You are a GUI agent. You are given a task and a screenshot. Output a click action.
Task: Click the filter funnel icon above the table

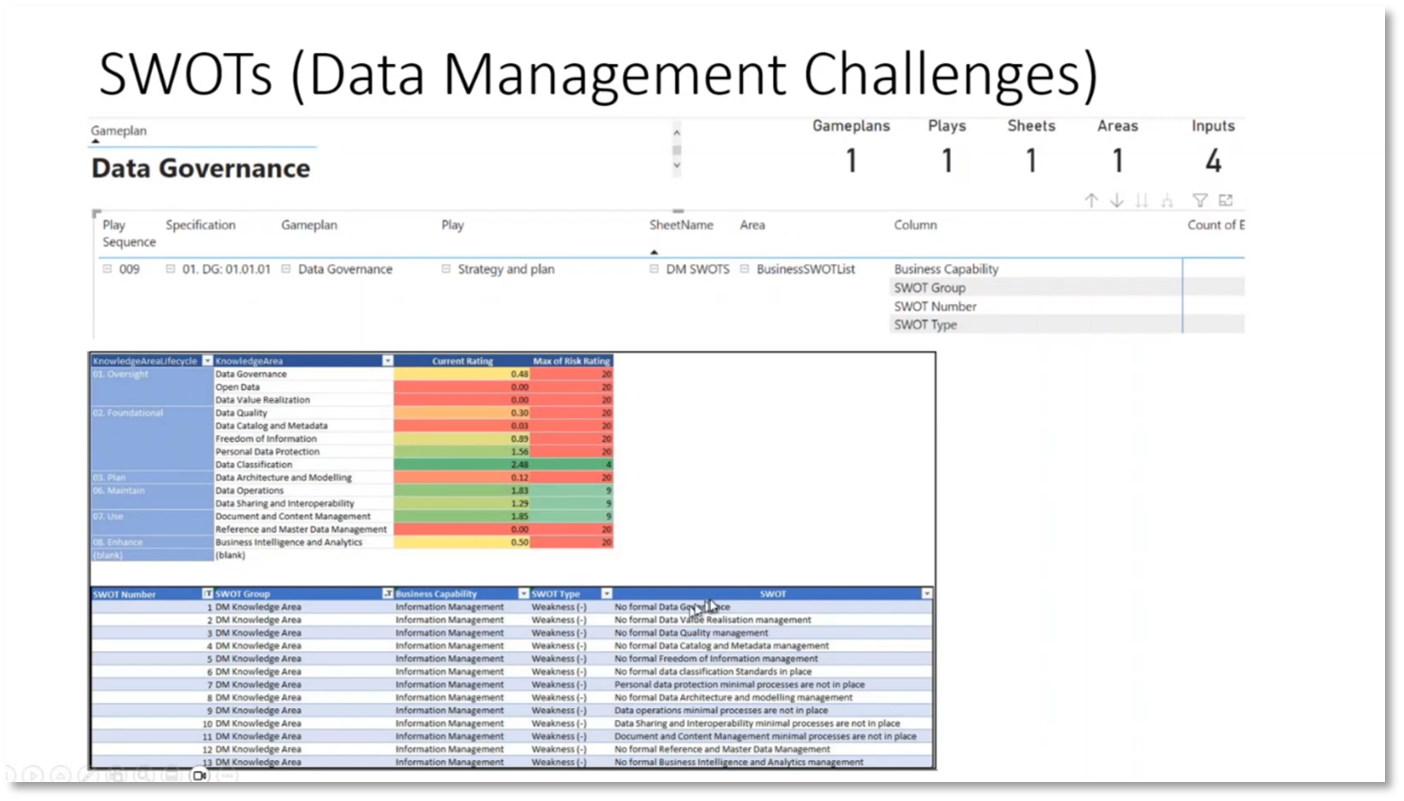1200,200
